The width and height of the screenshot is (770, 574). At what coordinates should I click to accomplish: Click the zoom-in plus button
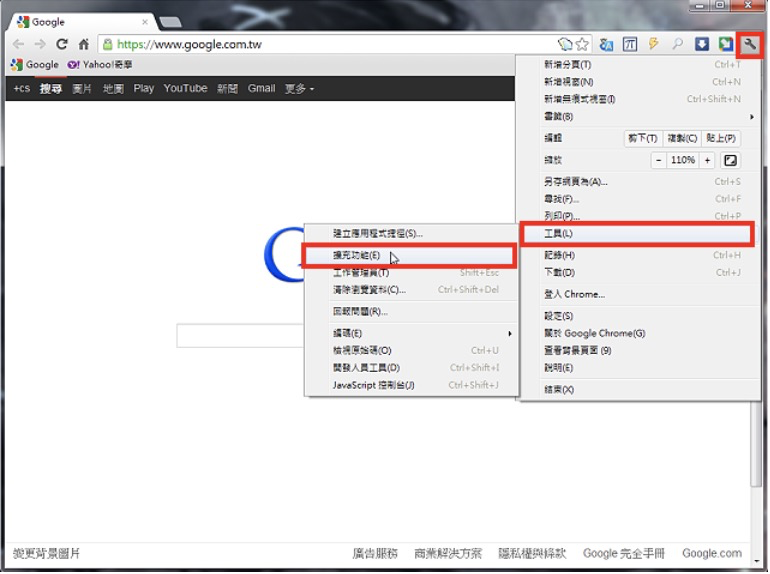(x=707, y=160)
